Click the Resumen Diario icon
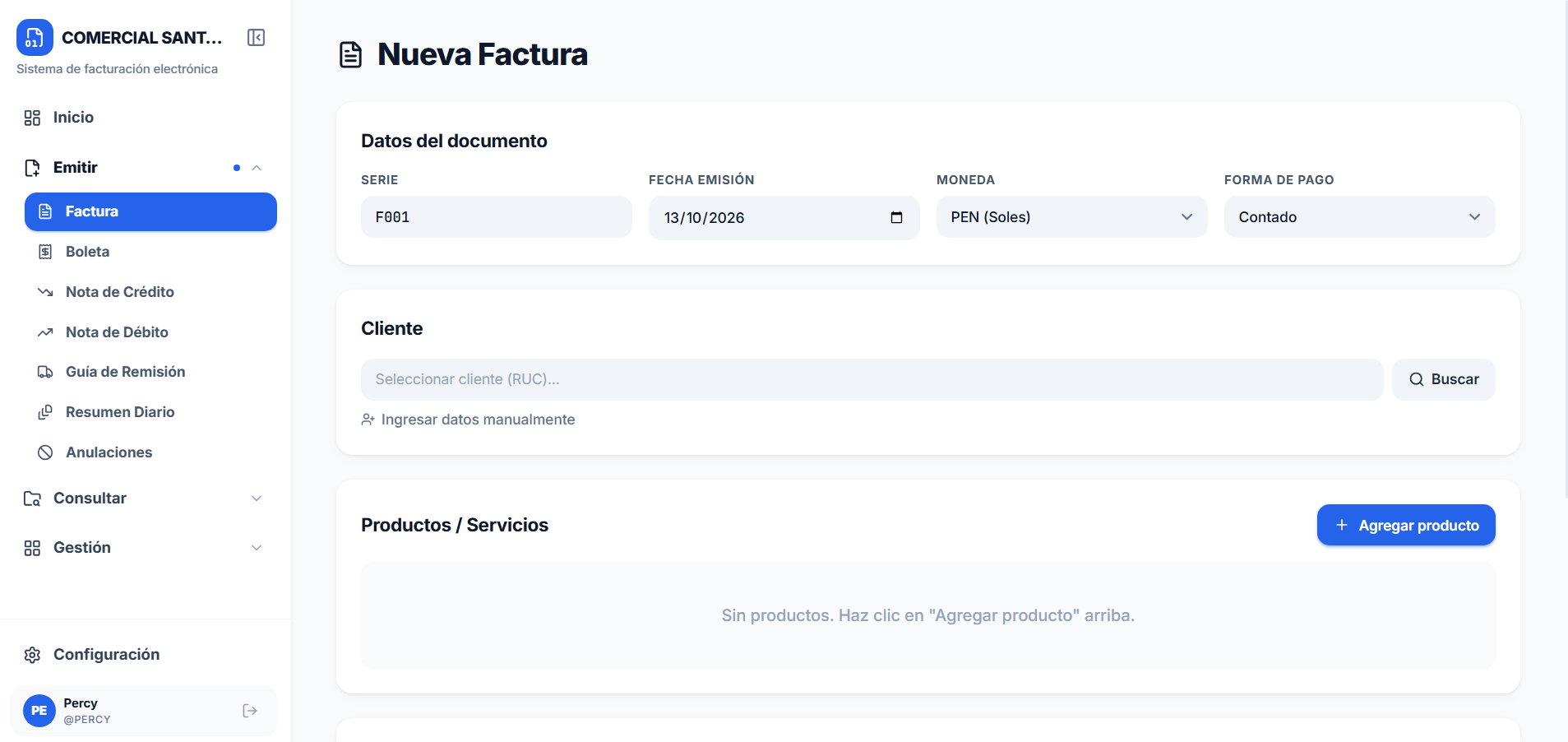Viewport: 1568px width, 742px height. [45, 412]
